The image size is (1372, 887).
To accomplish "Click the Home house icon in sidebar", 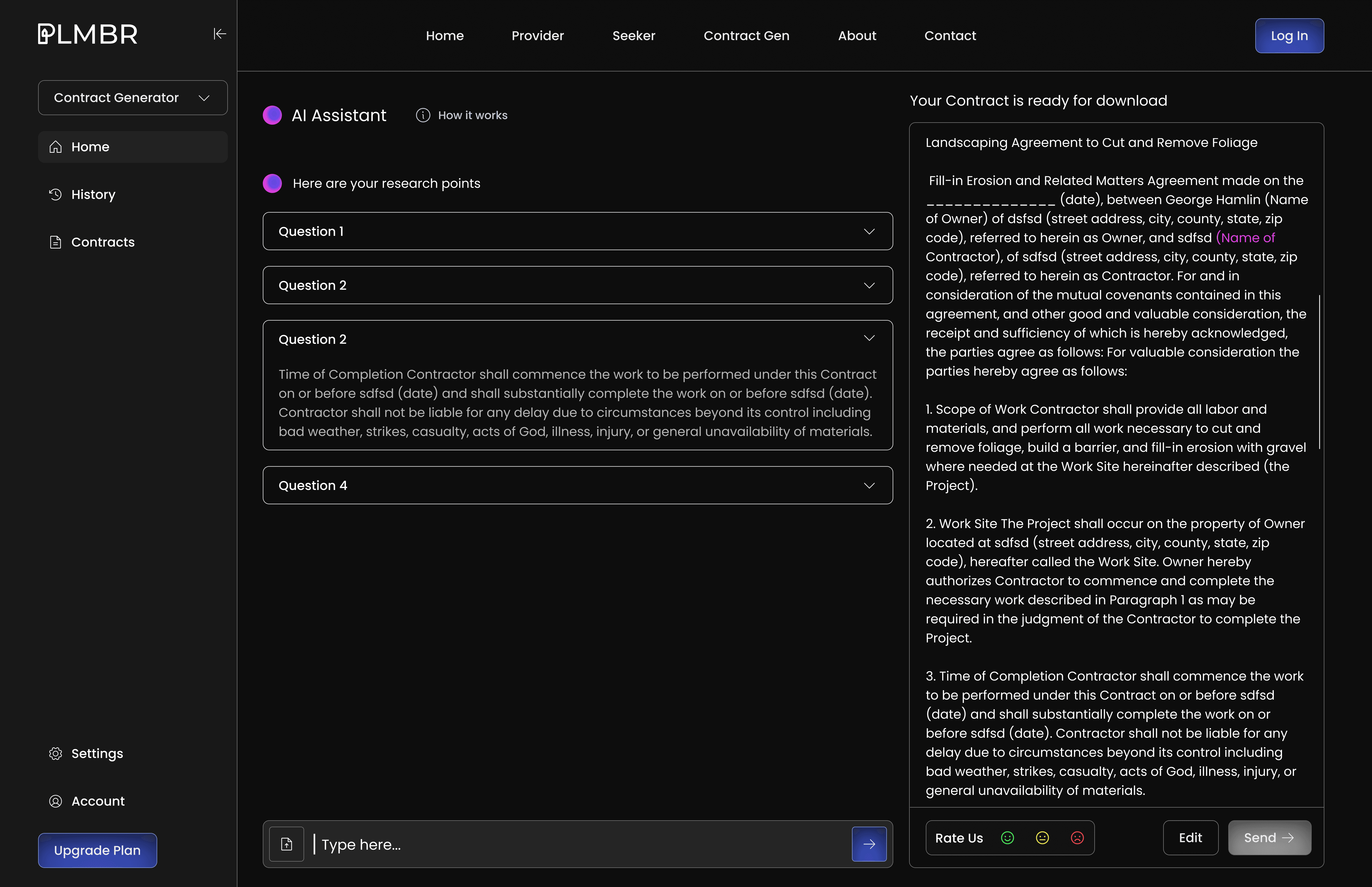I will (55, 147).
